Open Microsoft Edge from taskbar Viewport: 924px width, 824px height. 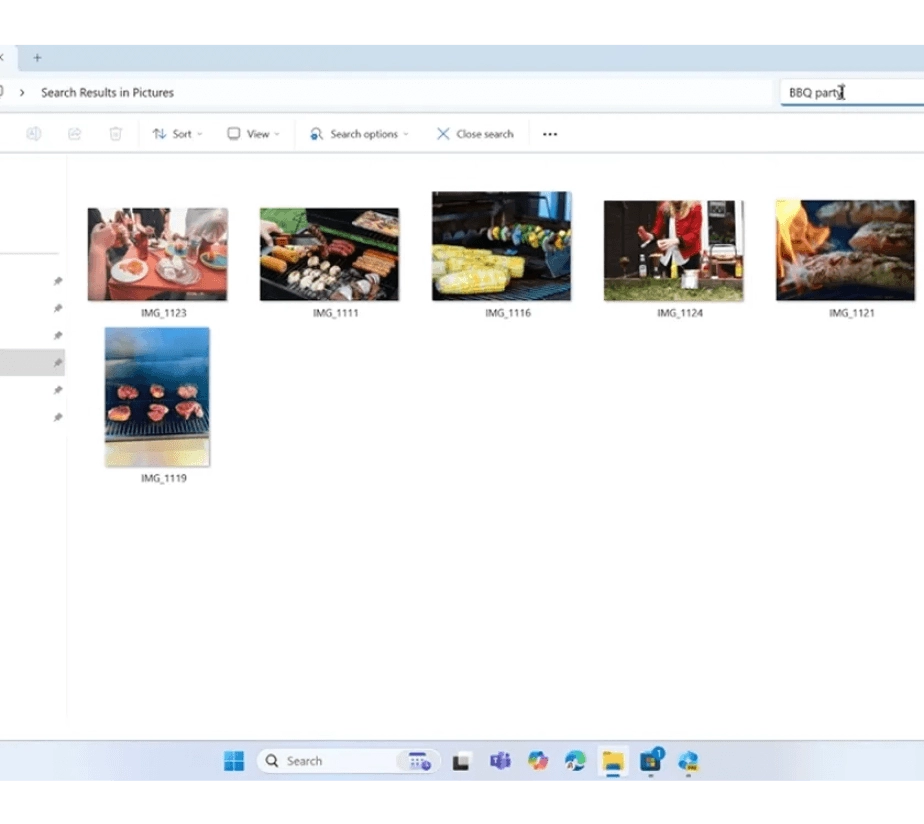click(575, 761)
